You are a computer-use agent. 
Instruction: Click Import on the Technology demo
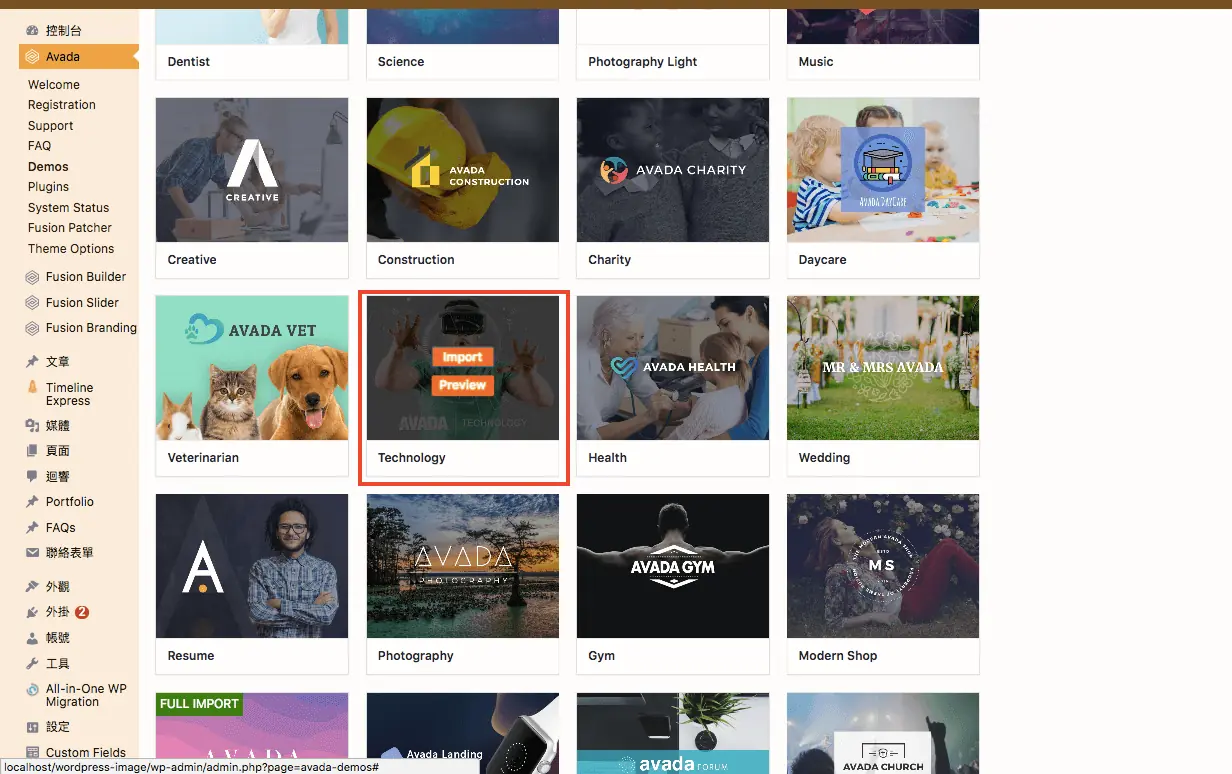pyautogui.click(x=463, y=357)
